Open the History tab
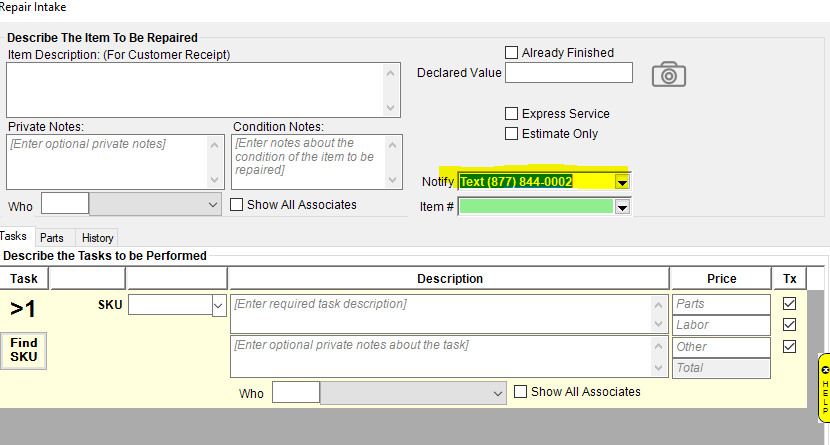The height and width of the screenshot is (445, 830). [97, 238]
